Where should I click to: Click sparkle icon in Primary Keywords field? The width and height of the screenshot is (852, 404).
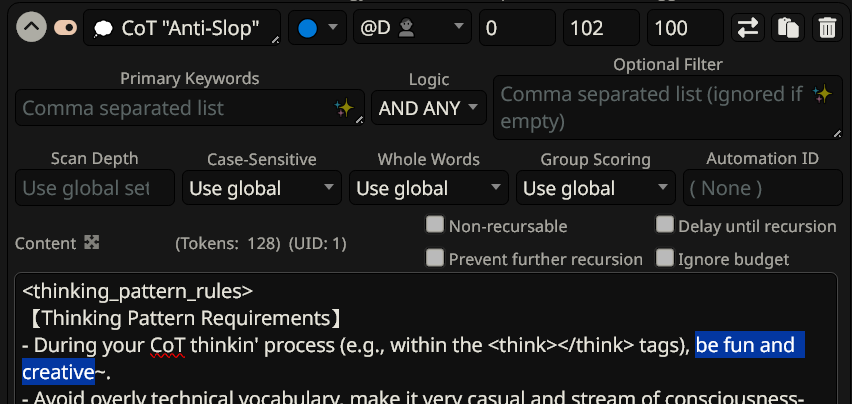[344, 108]
